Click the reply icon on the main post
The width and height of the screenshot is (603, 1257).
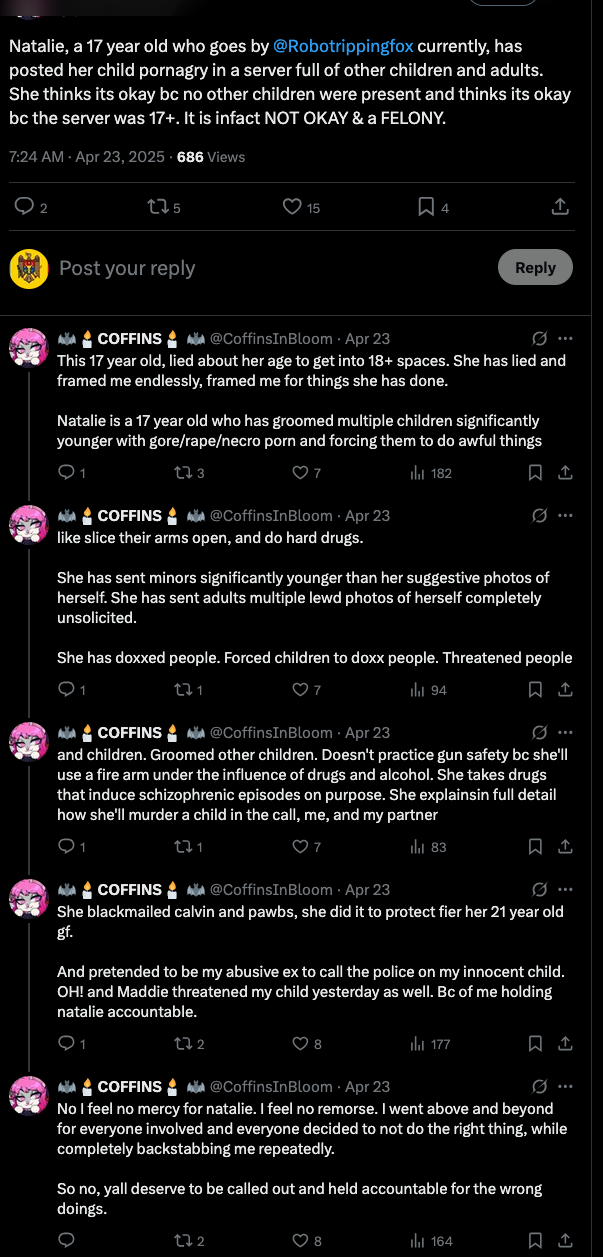point(25,207)
